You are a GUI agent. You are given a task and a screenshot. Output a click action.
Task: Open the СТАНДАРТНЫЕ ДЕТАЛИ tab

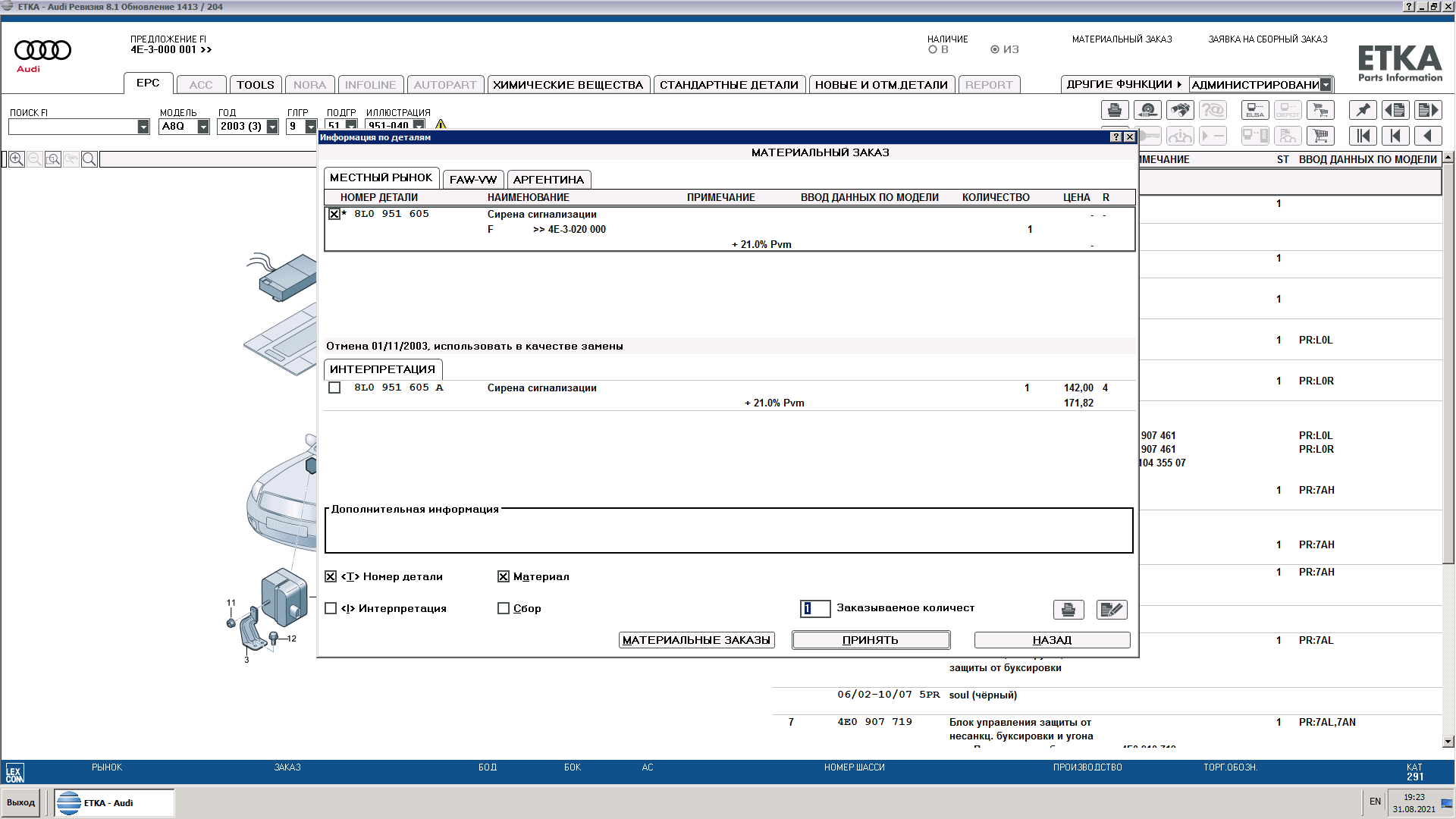coord(728,85)
